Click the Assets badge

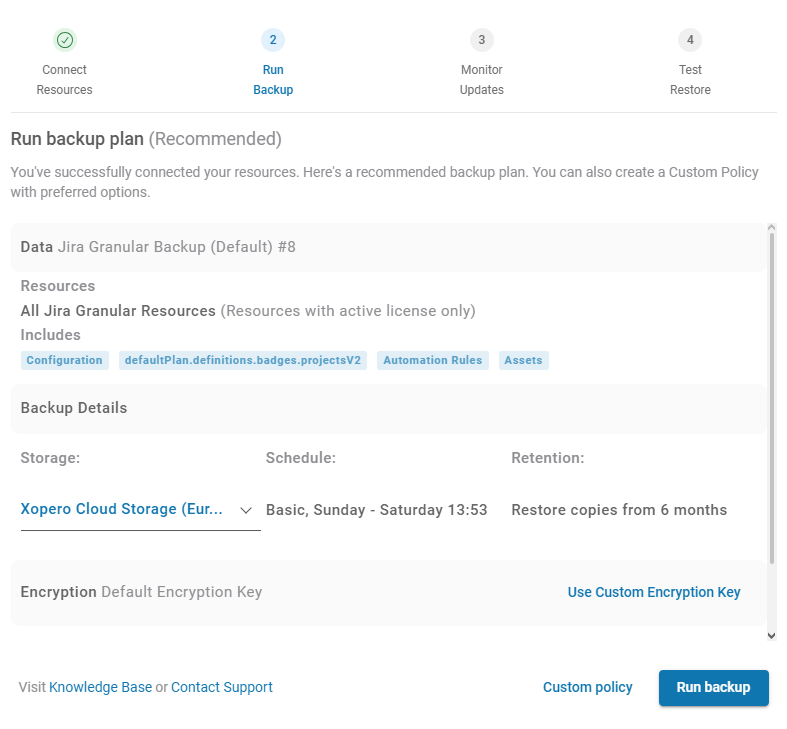coord(523,360)
